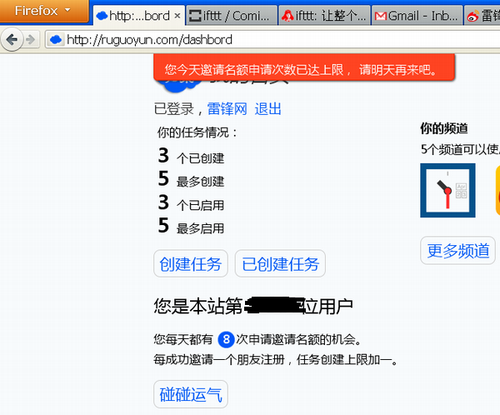Screen dimensions: 500x415
Task: Switch to the ifttt: 让整个 tab
Action: 324,16
